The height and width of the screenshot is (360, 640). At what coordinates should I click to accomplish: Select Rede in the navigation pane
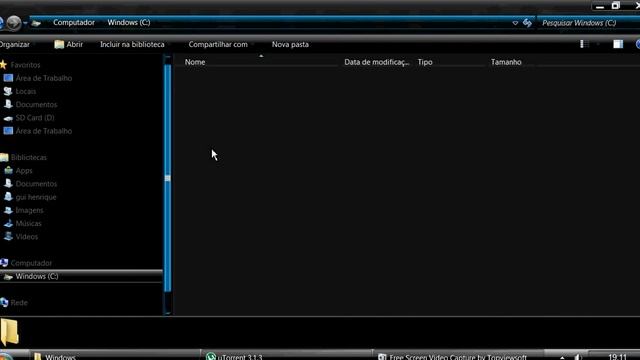(19, 302)
